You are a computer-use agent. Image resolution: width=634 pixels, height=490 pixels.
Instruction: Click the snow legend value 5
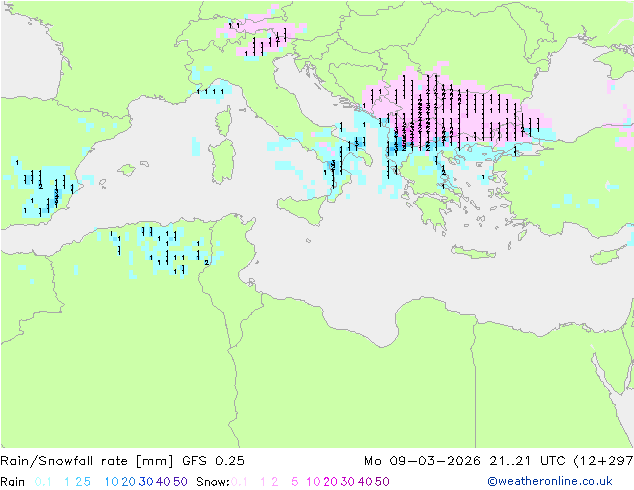[x=295, y=482]
